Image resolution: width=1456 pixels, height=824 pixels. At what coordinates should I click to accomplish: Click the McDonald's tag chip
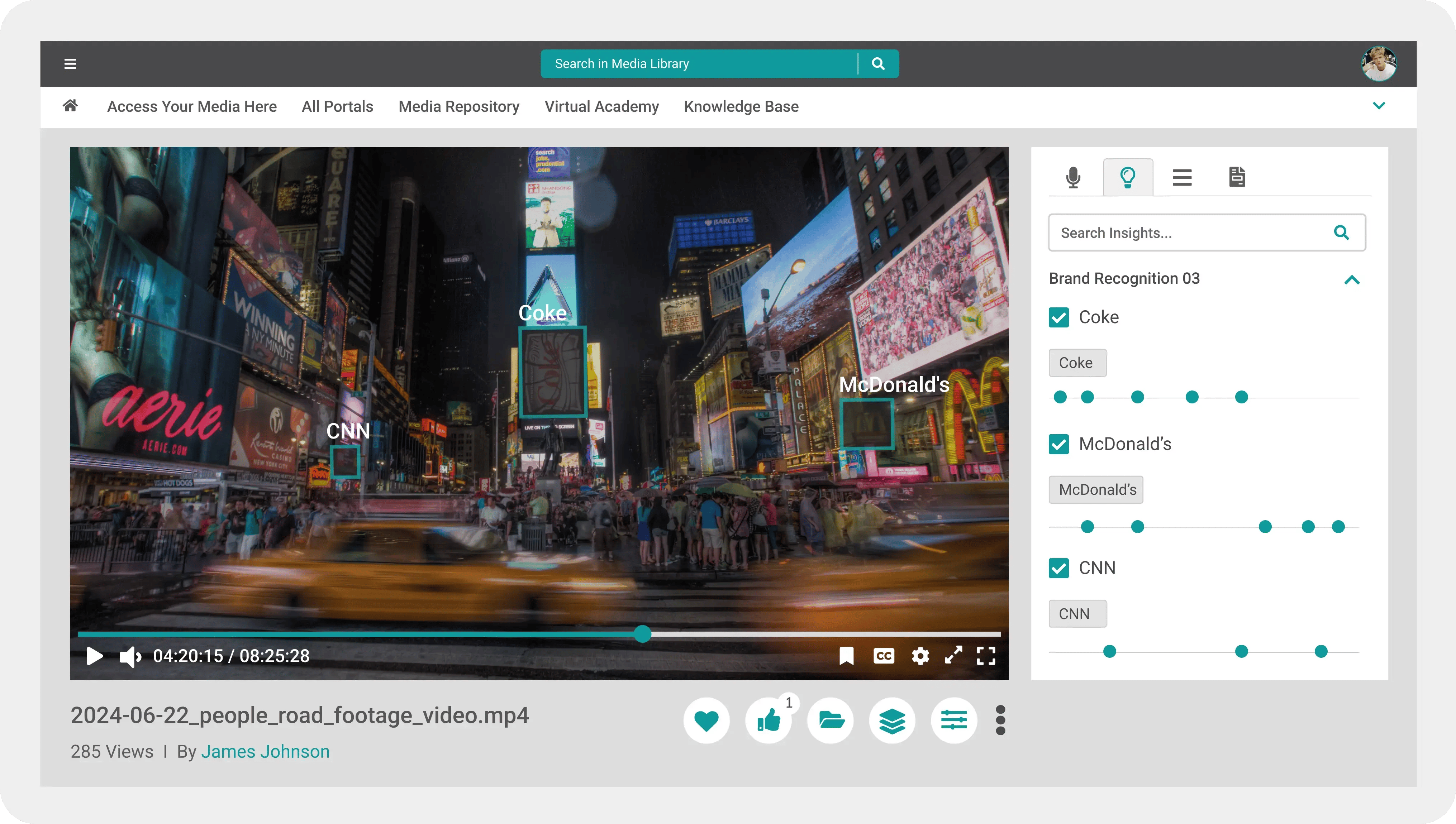point(1096,489)
